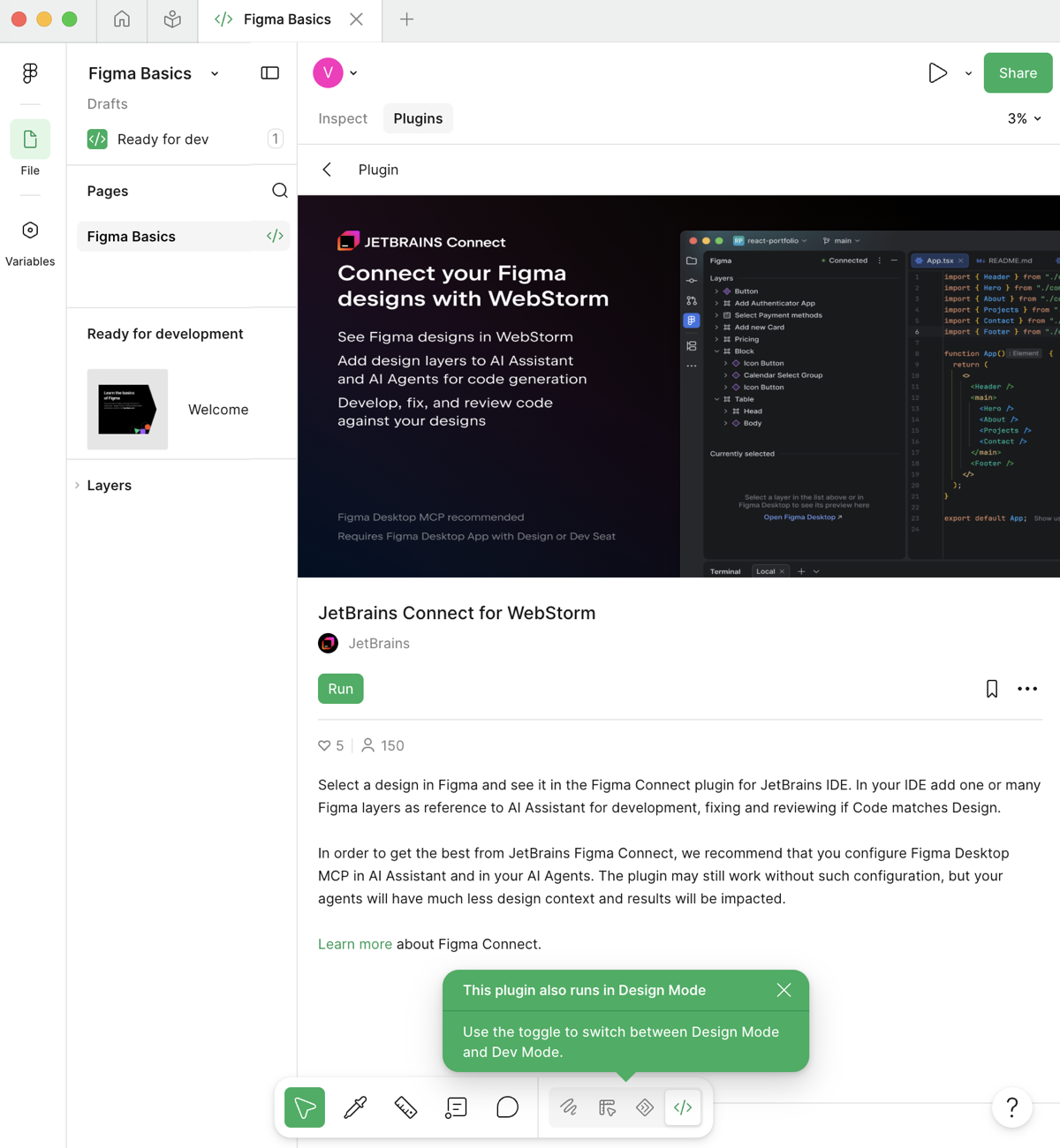Viewport: 1060px width, 1148px height.
Task: Select the Move arrow tool
Action: pos(305,1107)
